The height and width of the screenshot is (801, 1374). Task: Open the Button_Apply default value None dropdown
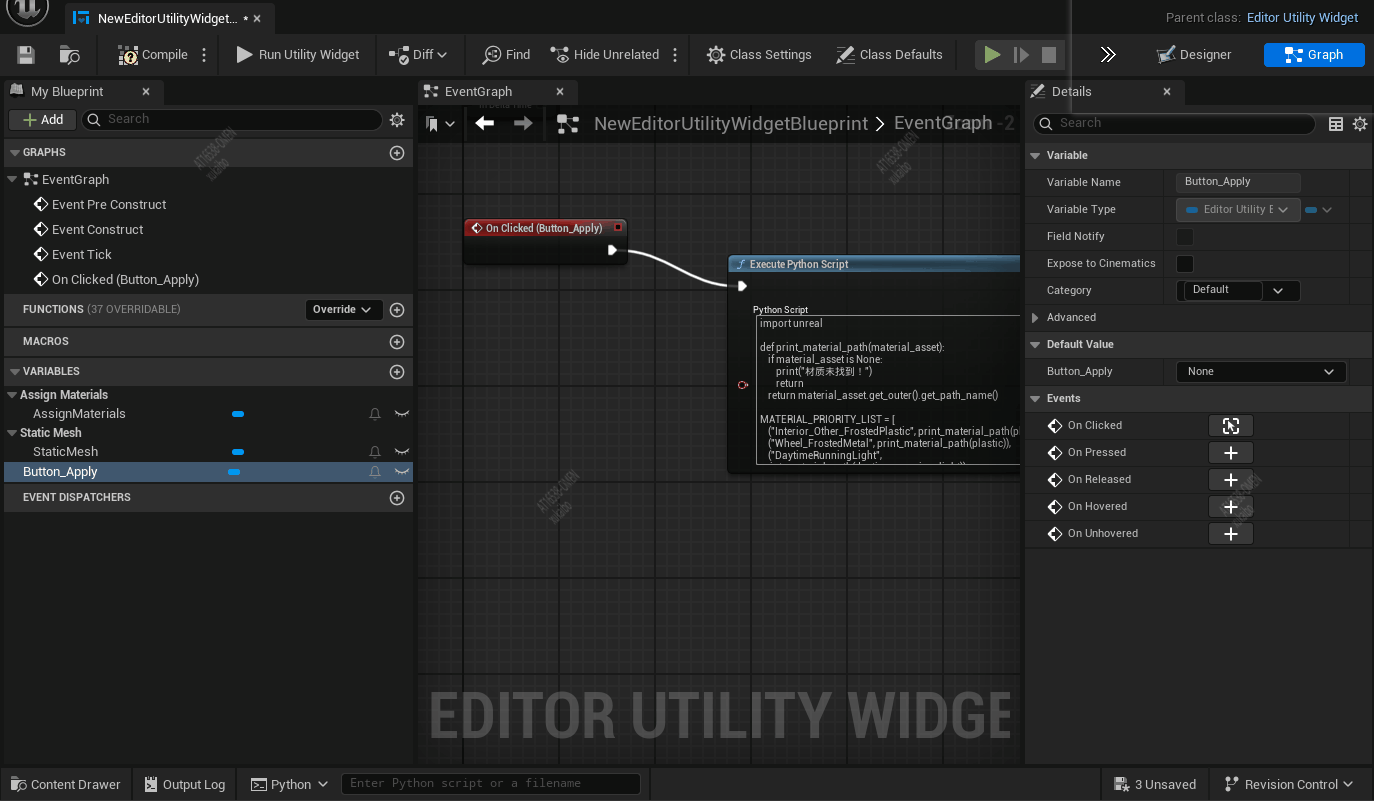click(1261, 372)
